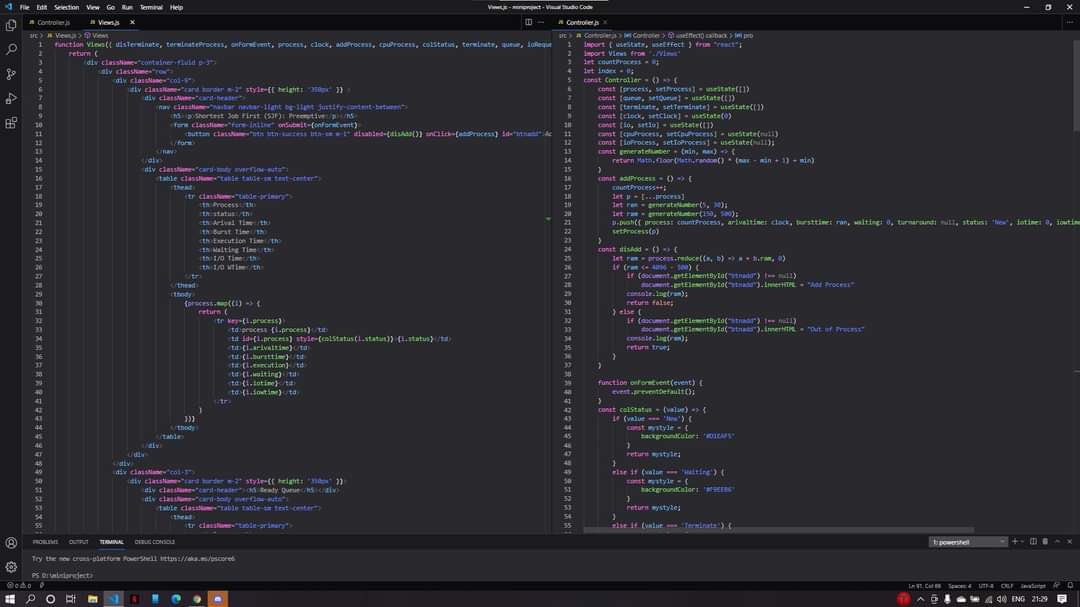The image size is (1080, 607).
Task: Open Windows taskbar search
Action: pyautogui.click(x=30, y=599)
